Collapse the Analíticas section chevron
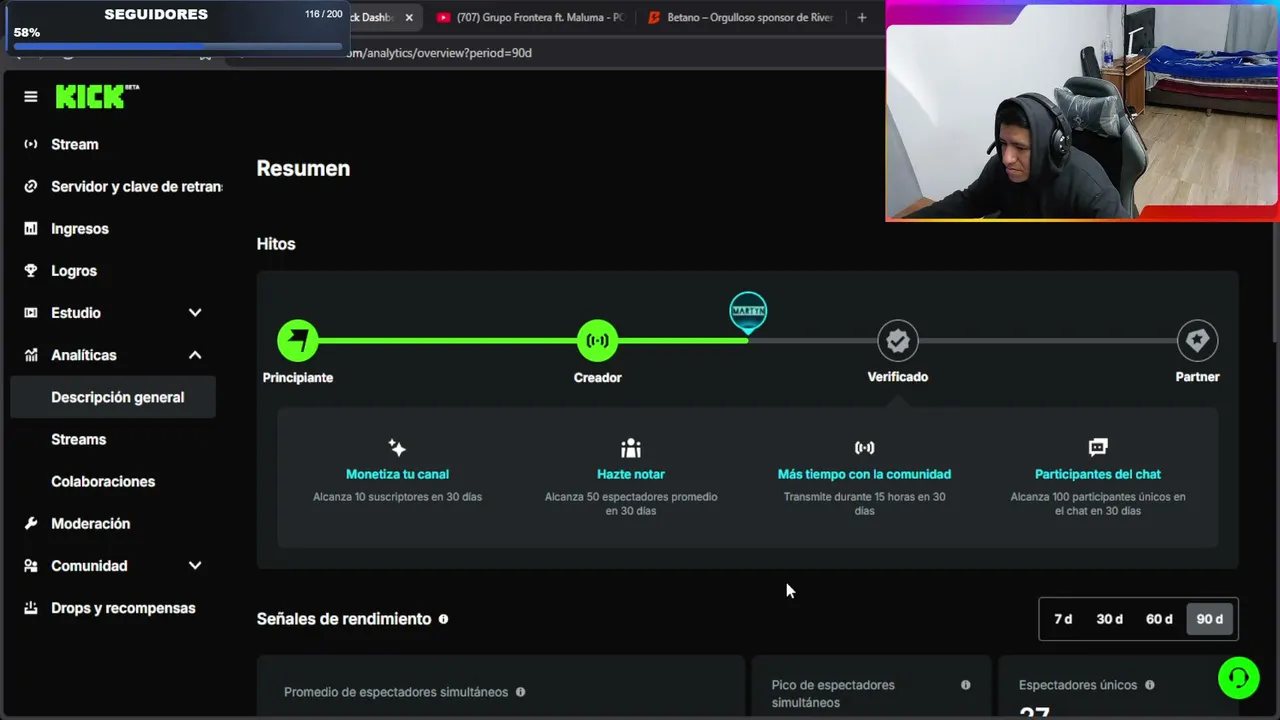1280x720 pixels. (x=195, y=355)
